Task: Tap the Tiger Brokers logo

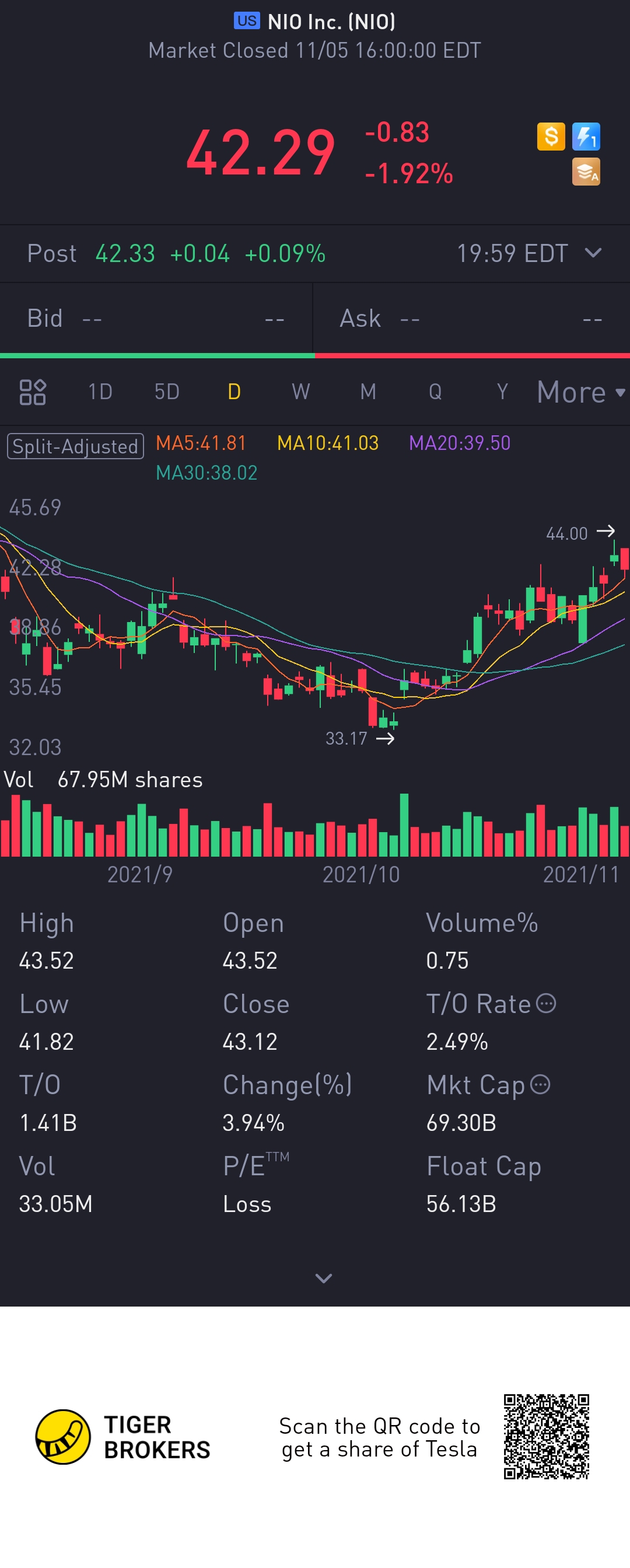Action: (x=123, y=1437)
